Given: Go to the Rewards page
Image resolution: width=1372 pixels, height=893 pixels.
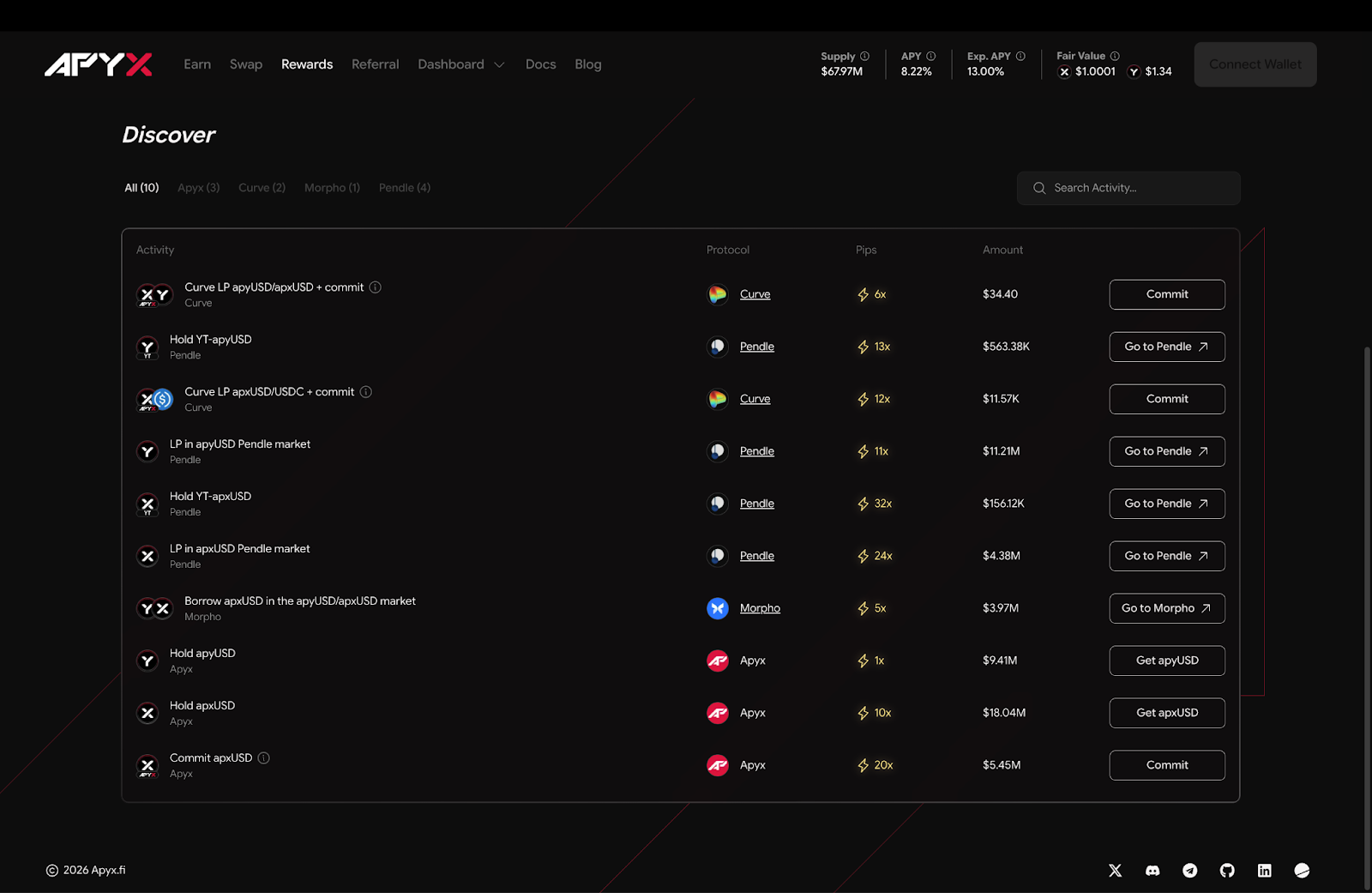Looking at the screenshot, I should (x=307, y=64).
